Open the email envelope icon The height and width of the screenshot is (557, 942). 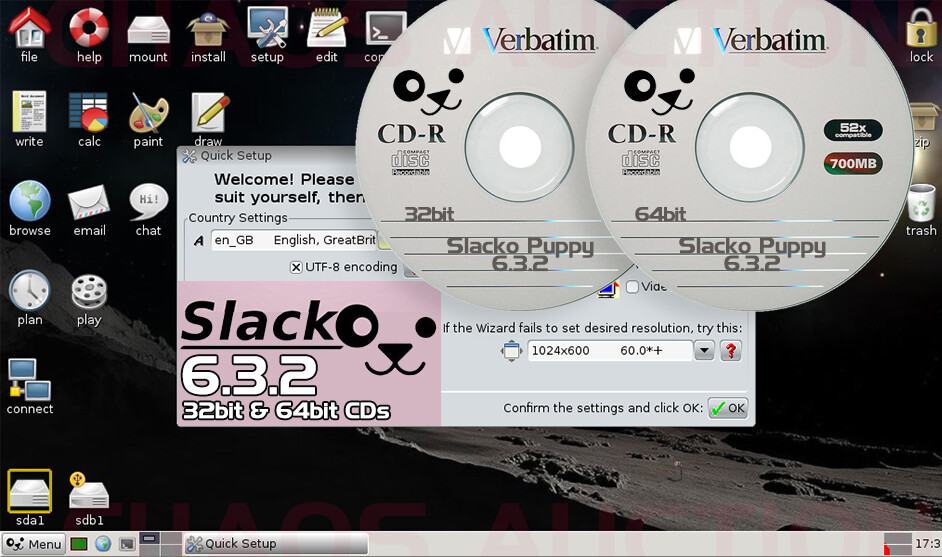[x=89, y=202]
